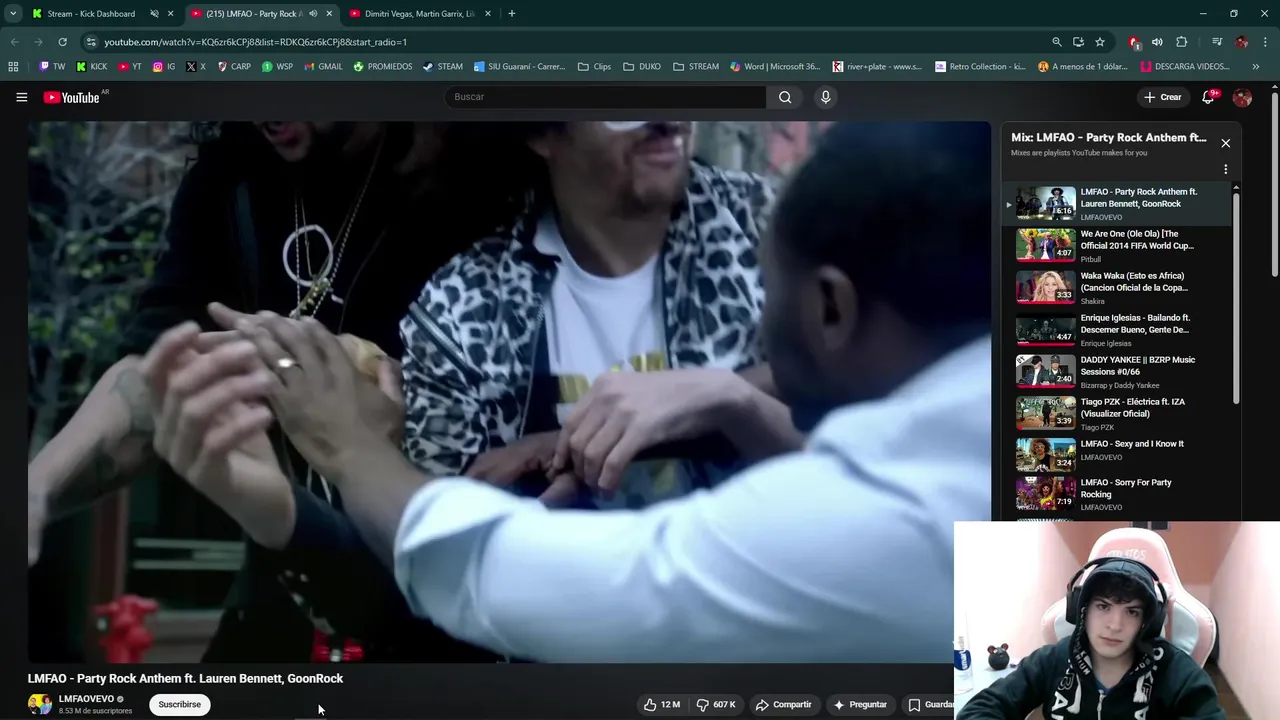This screenshot has height=720, width=1280.
Task: Open the LMFAOVEVO channel avatar
Action: click(40, 704)
